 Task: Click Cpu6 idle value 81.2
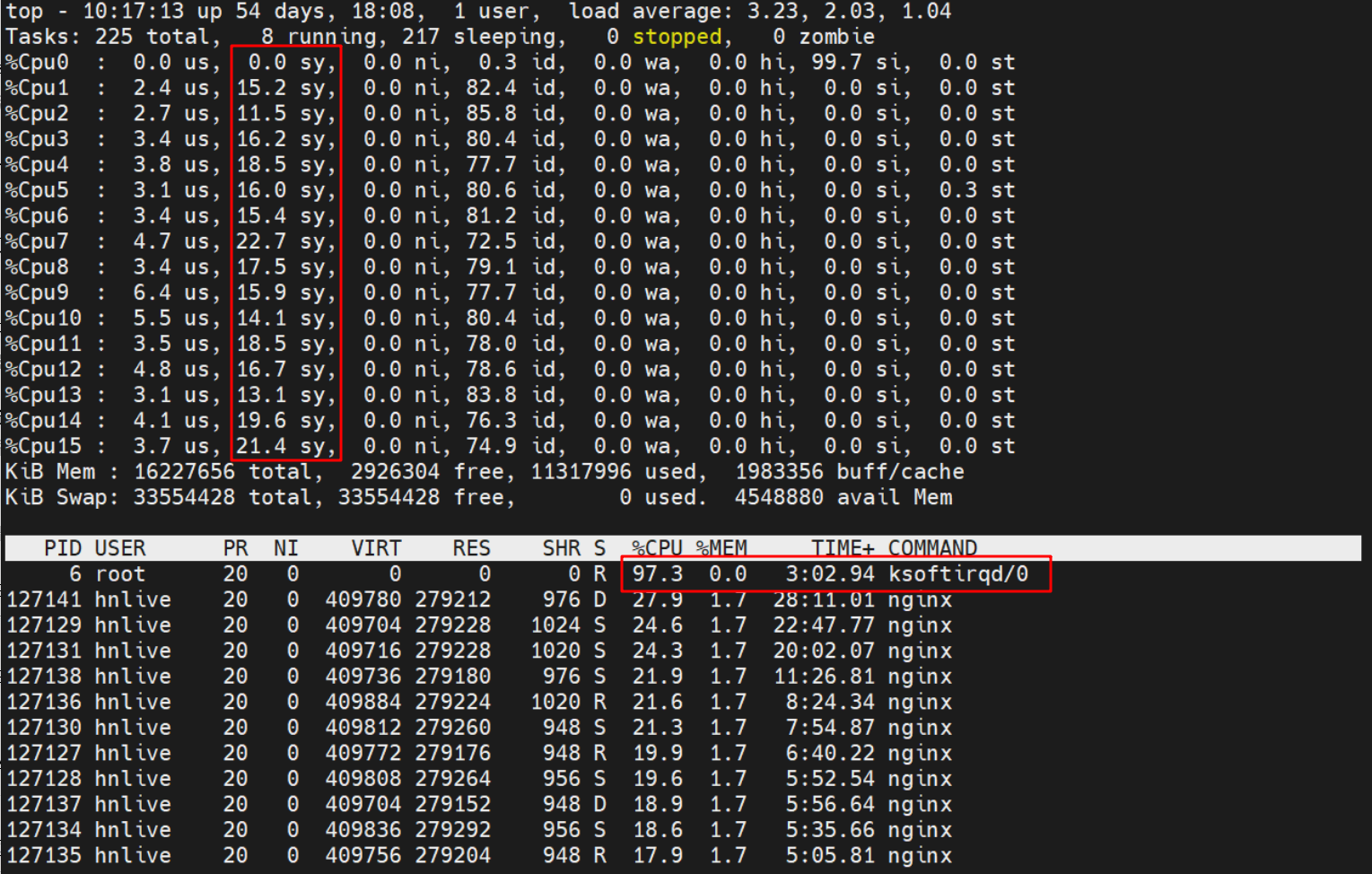(491, 216)
